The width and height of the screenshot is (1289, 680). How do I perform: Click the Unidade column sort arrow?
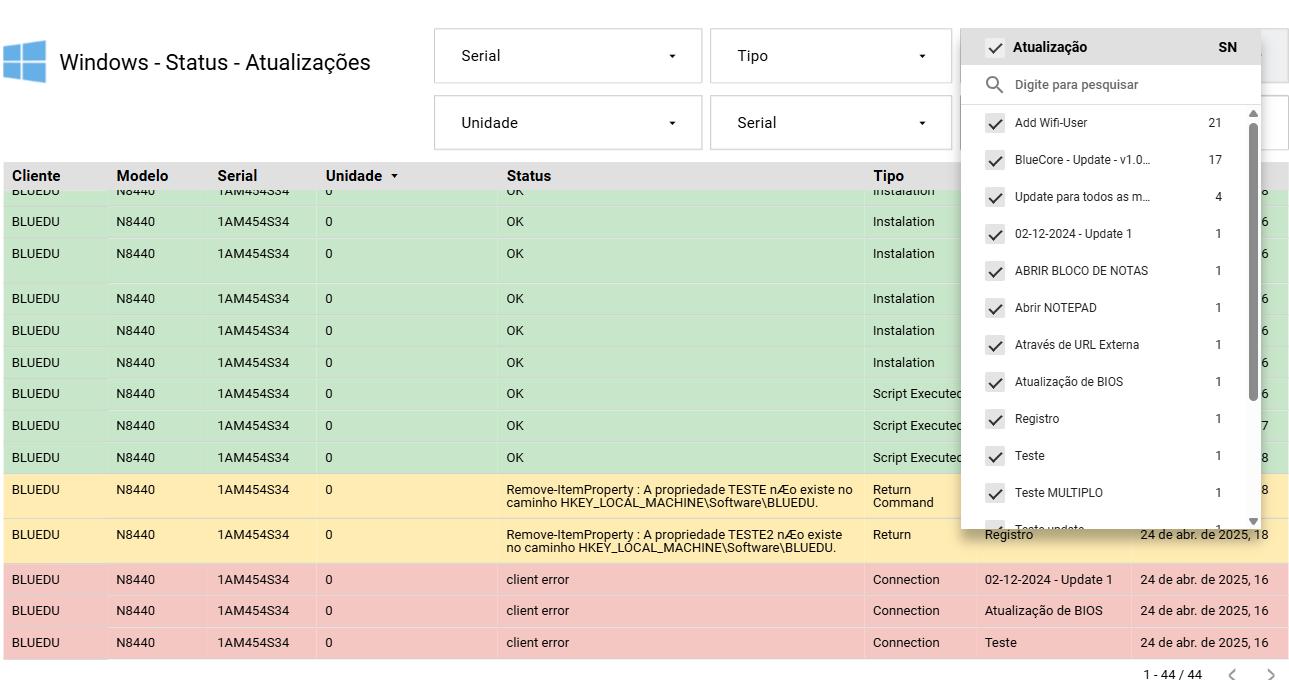click(394, 176)
